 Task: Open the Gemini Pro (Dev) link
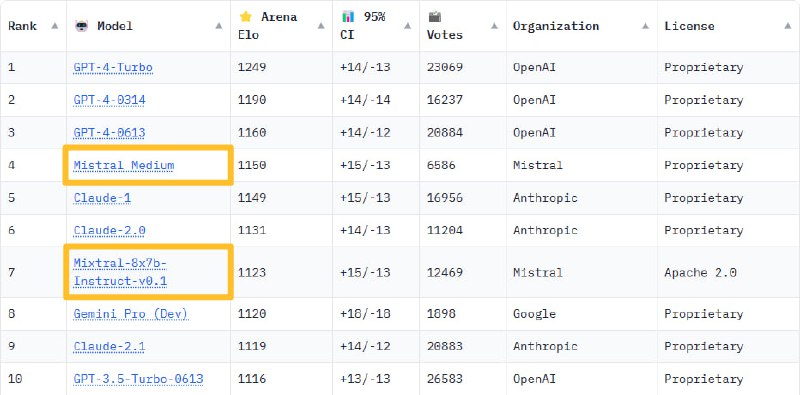(131, 314)
